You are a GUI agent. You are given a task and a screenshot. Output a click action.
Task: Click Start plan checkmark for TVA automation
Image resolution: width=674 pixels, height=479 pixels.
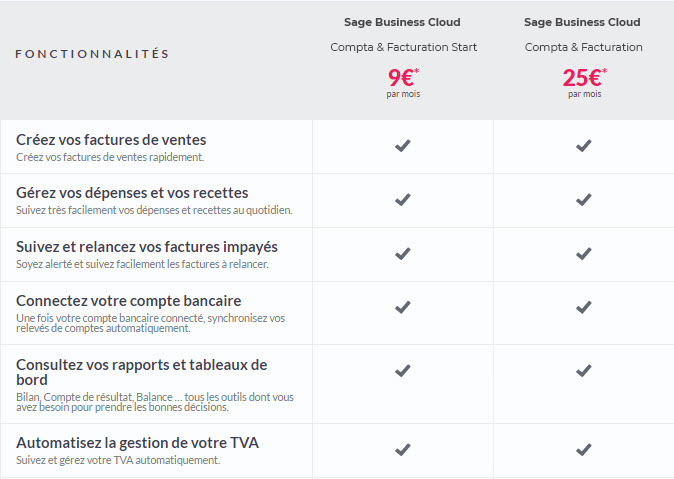tap(402, 449)
